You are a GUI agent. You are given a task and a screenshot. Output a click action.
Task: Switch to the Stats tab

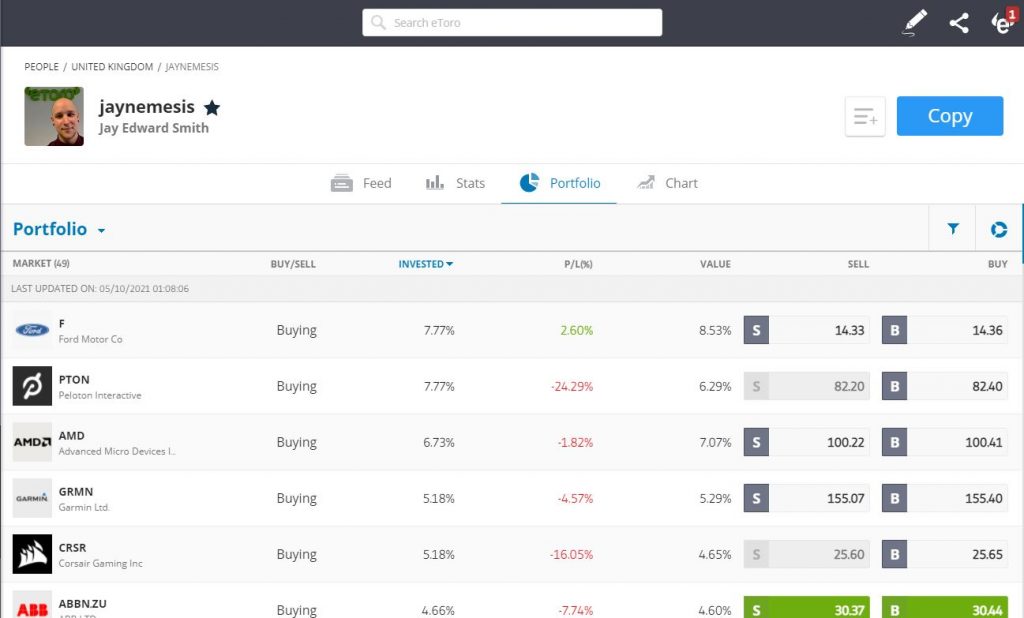[455, 184]
